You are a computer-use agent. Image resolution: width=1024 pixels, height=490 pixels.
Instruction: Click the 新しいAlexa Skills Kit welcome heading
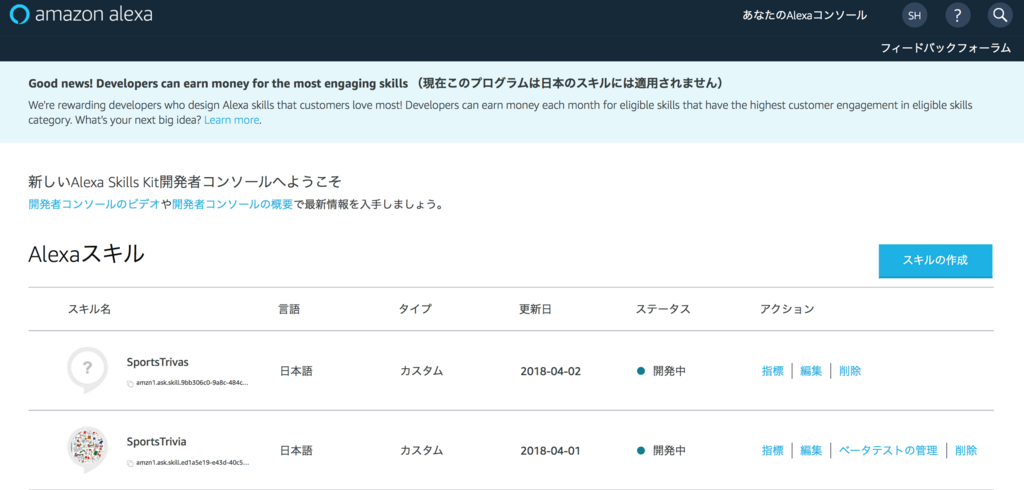[x=185, y=181]
